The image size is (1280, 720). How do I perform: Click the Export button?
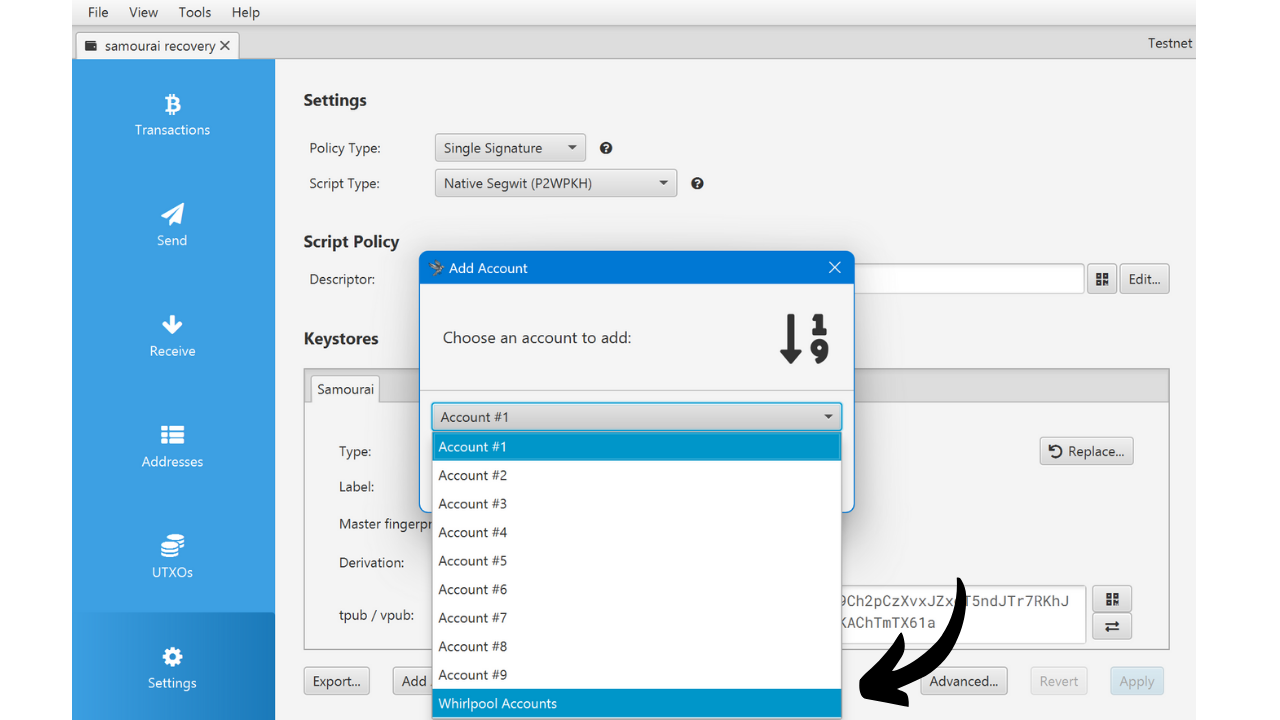point(336,681)
